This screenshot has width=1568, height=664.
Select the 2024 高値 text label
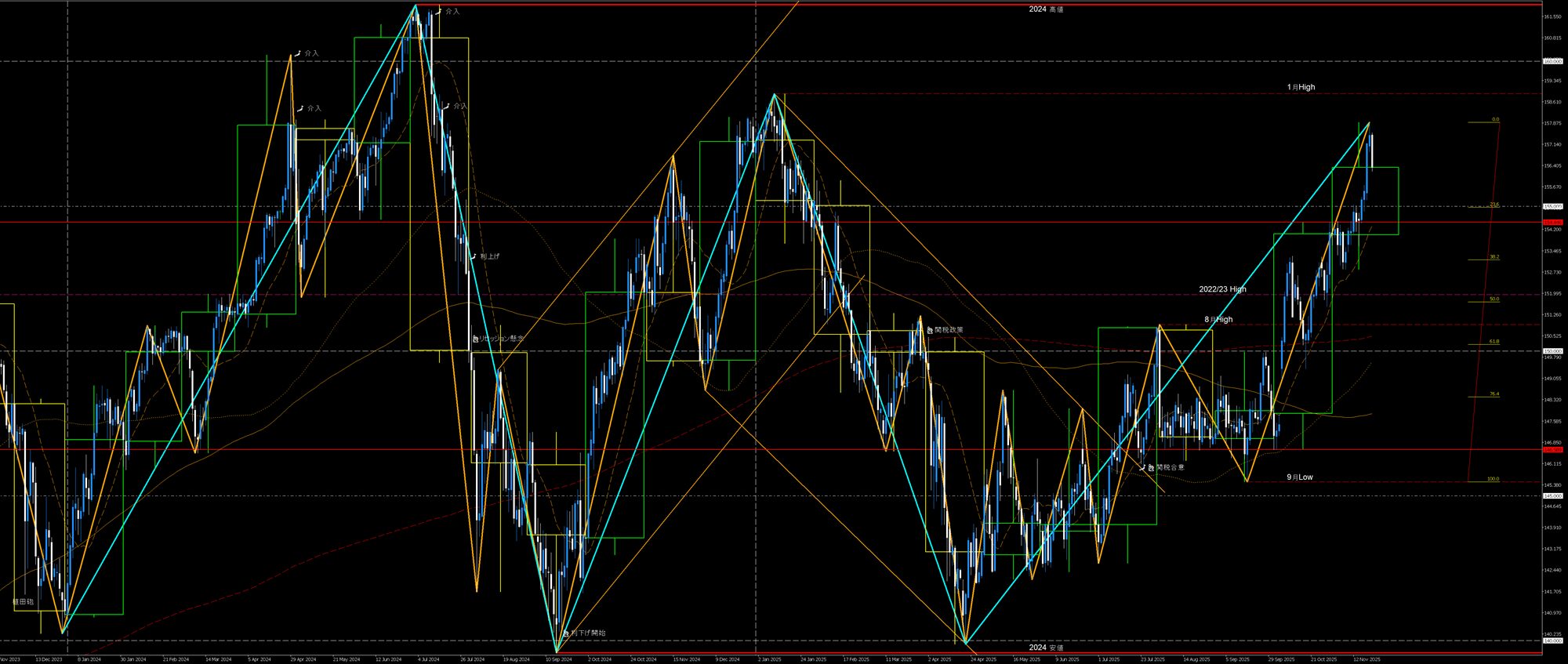[x=1046, y=9]
